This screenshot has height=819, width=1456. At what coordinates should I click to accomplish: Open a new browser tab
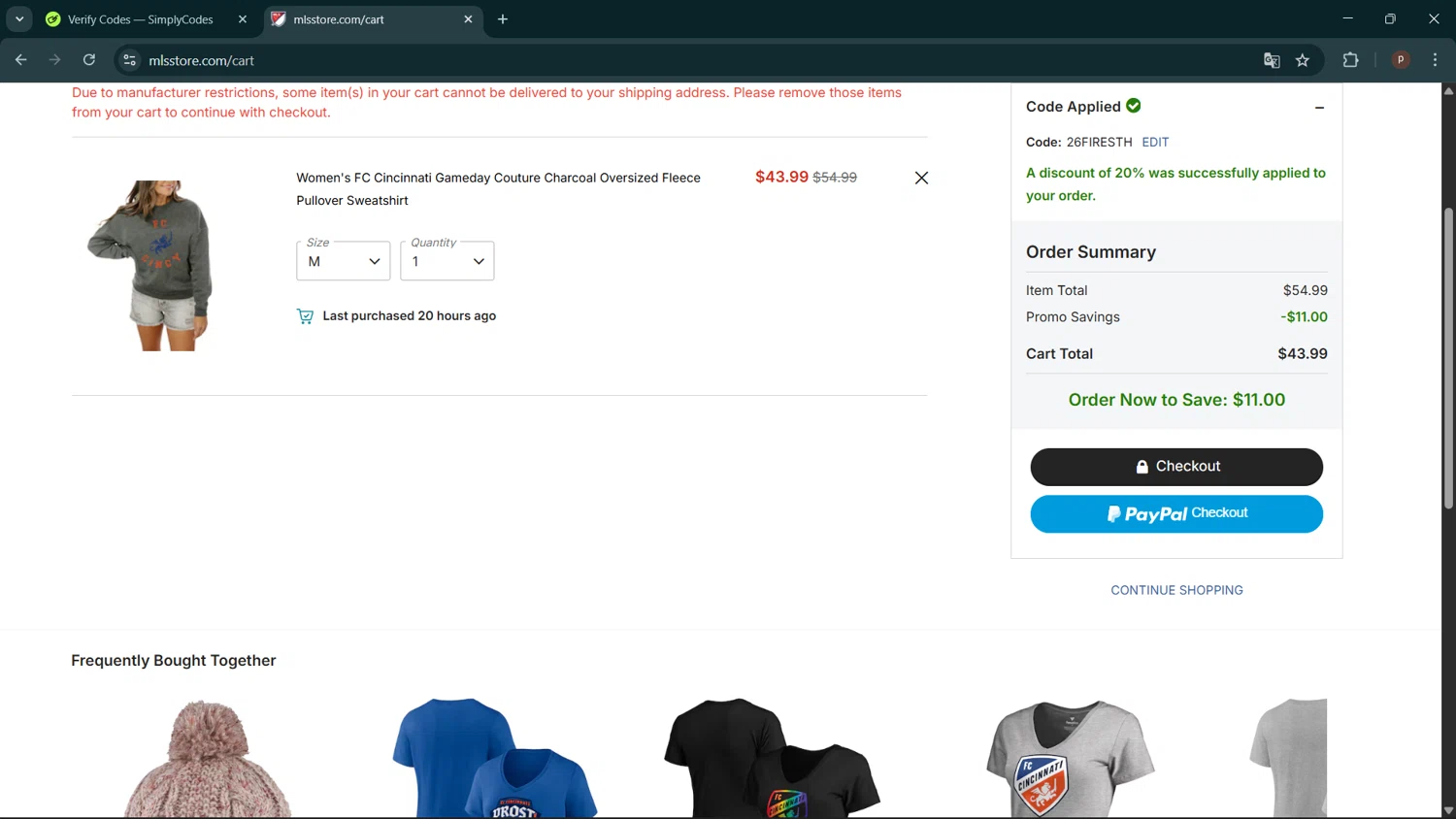click(x=503, y=19)
